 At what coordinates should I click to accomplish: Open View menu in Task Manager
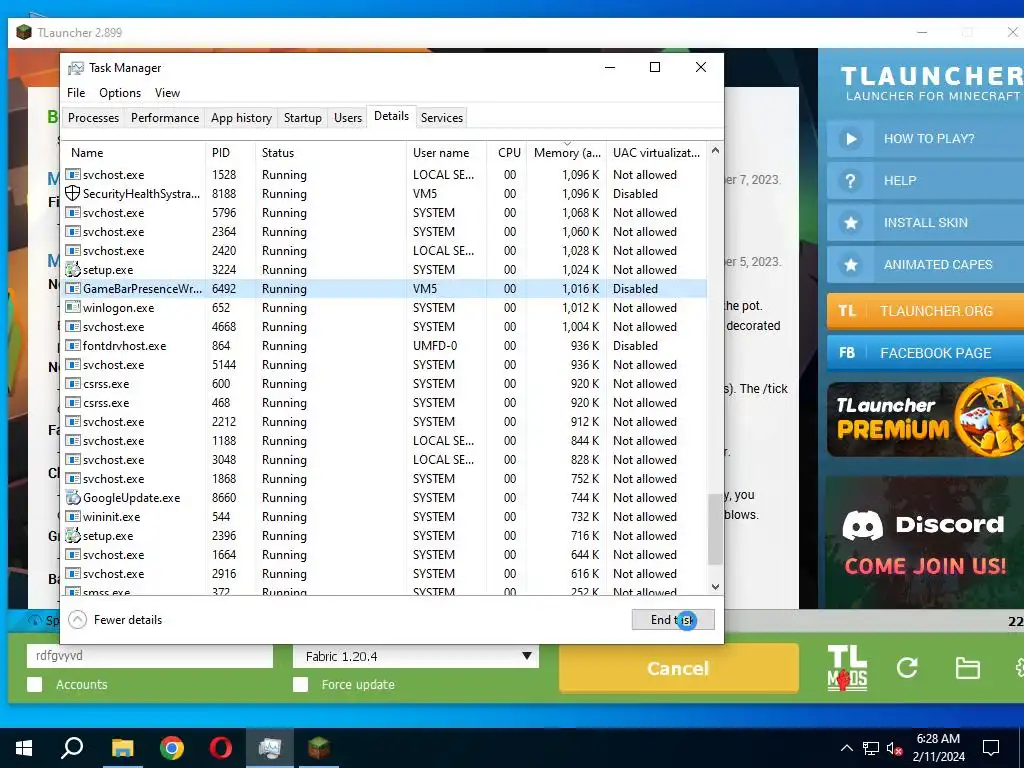[167, 93]
